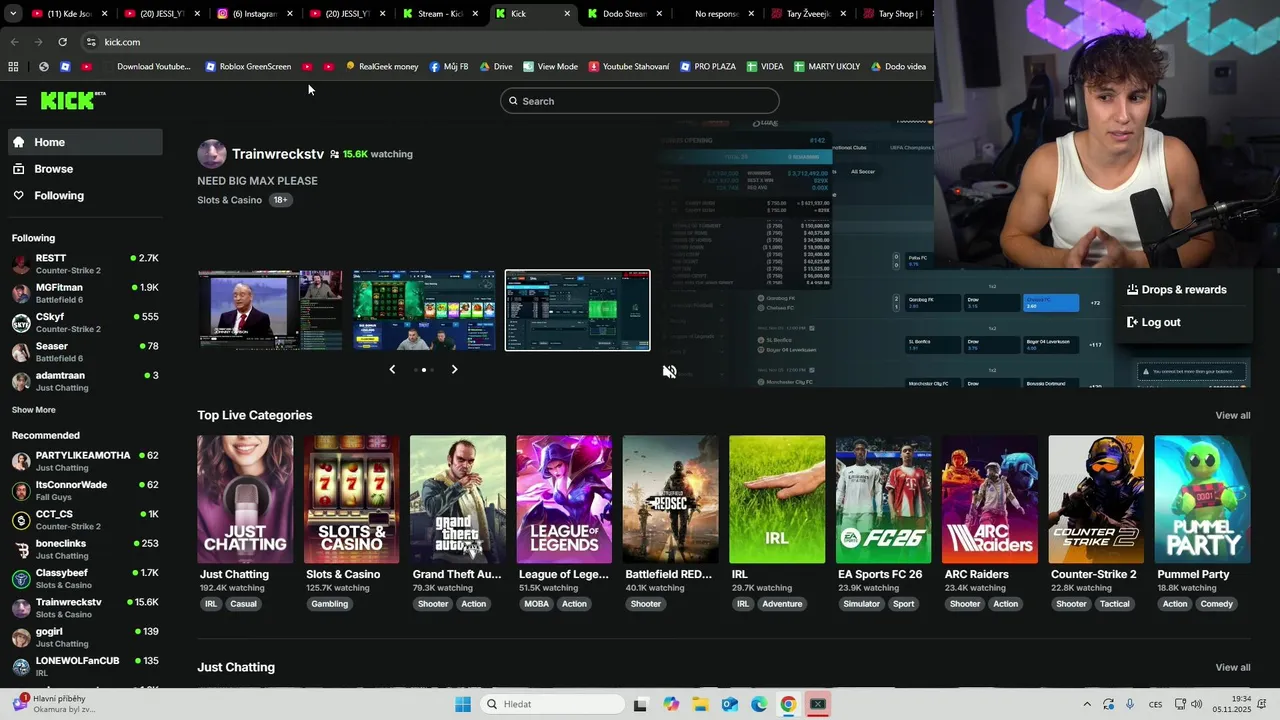Screen dimensions: 1280x720
Task: Open Pummel Party category card
Action: tap(1202, 499)
